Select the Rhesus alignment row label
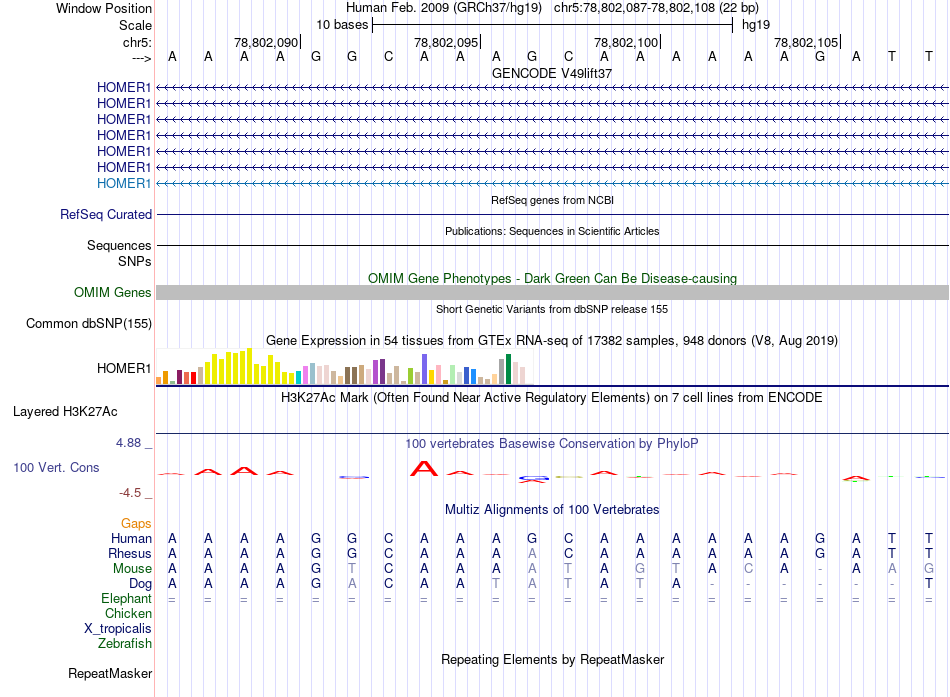This screenshot has height=697, width=950. coord(130,553)
